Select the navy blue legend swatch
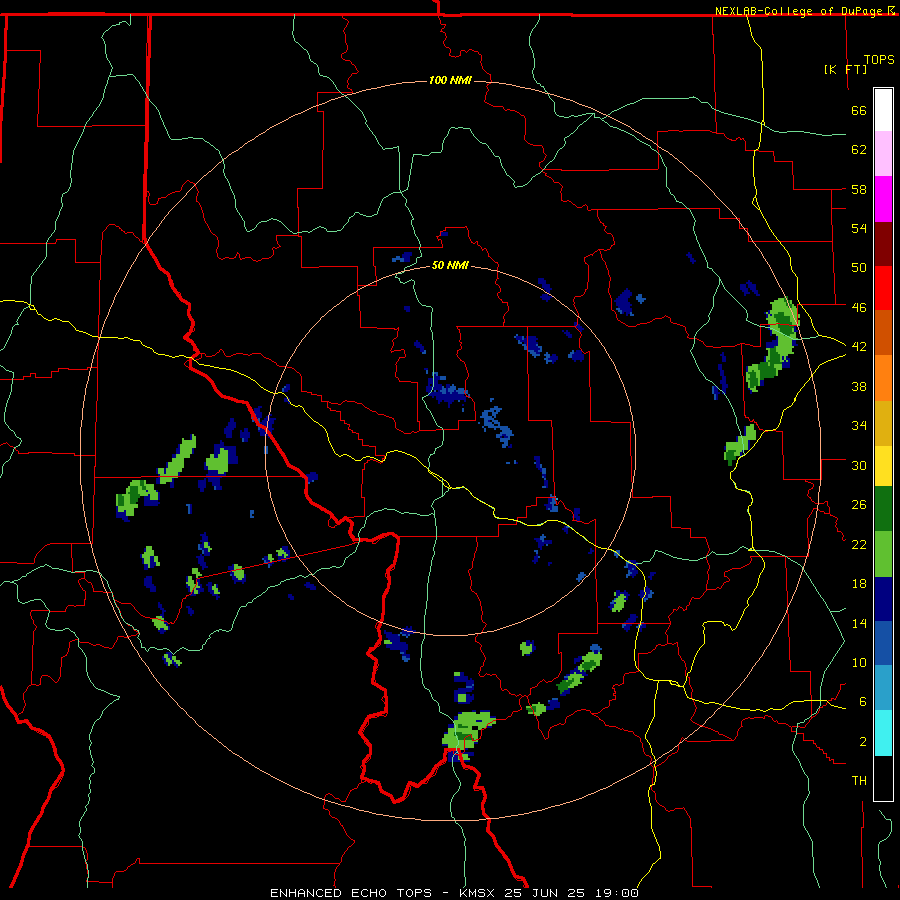 883,599
